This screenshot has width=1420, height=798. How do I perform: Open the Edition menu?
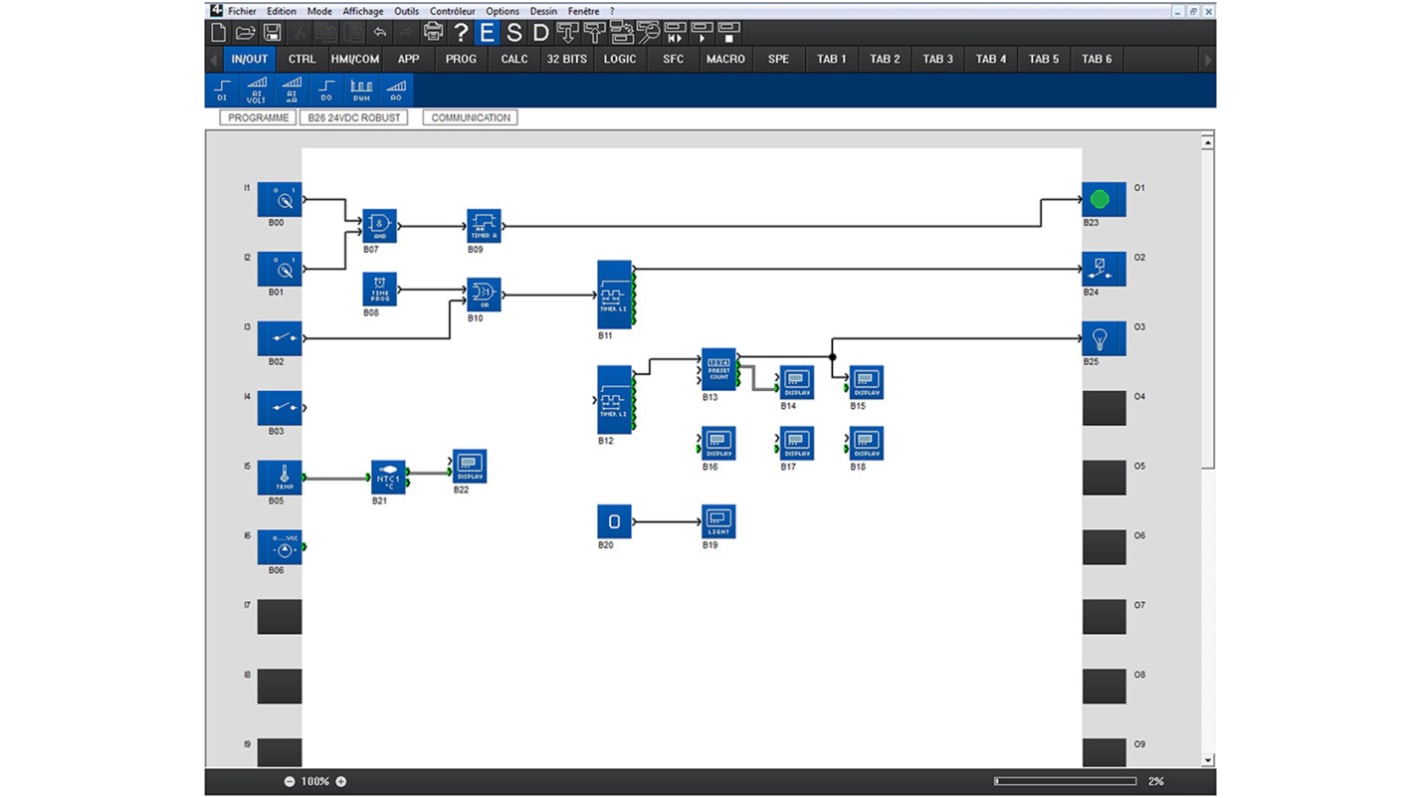[x=281, y=11]
